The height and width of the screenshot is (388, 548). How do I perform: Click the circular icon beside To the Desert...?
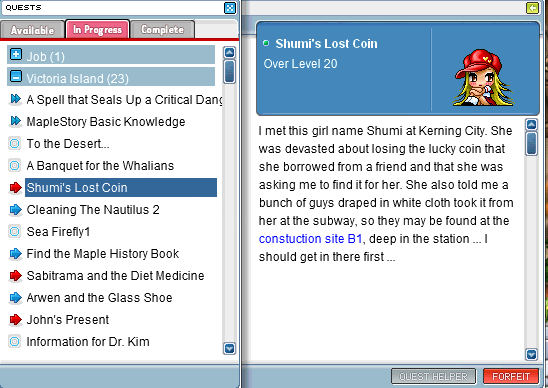point(15,143)
